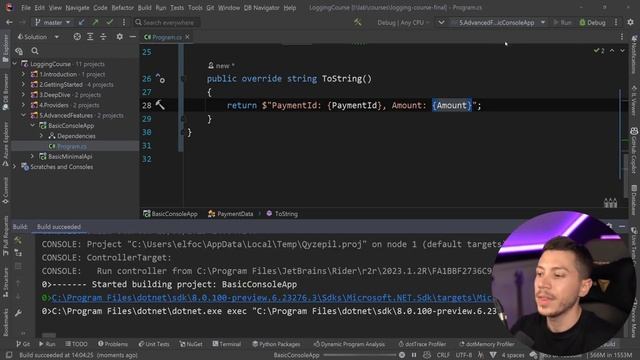Expand the 4.Providers folder

(x=23, y=105)
